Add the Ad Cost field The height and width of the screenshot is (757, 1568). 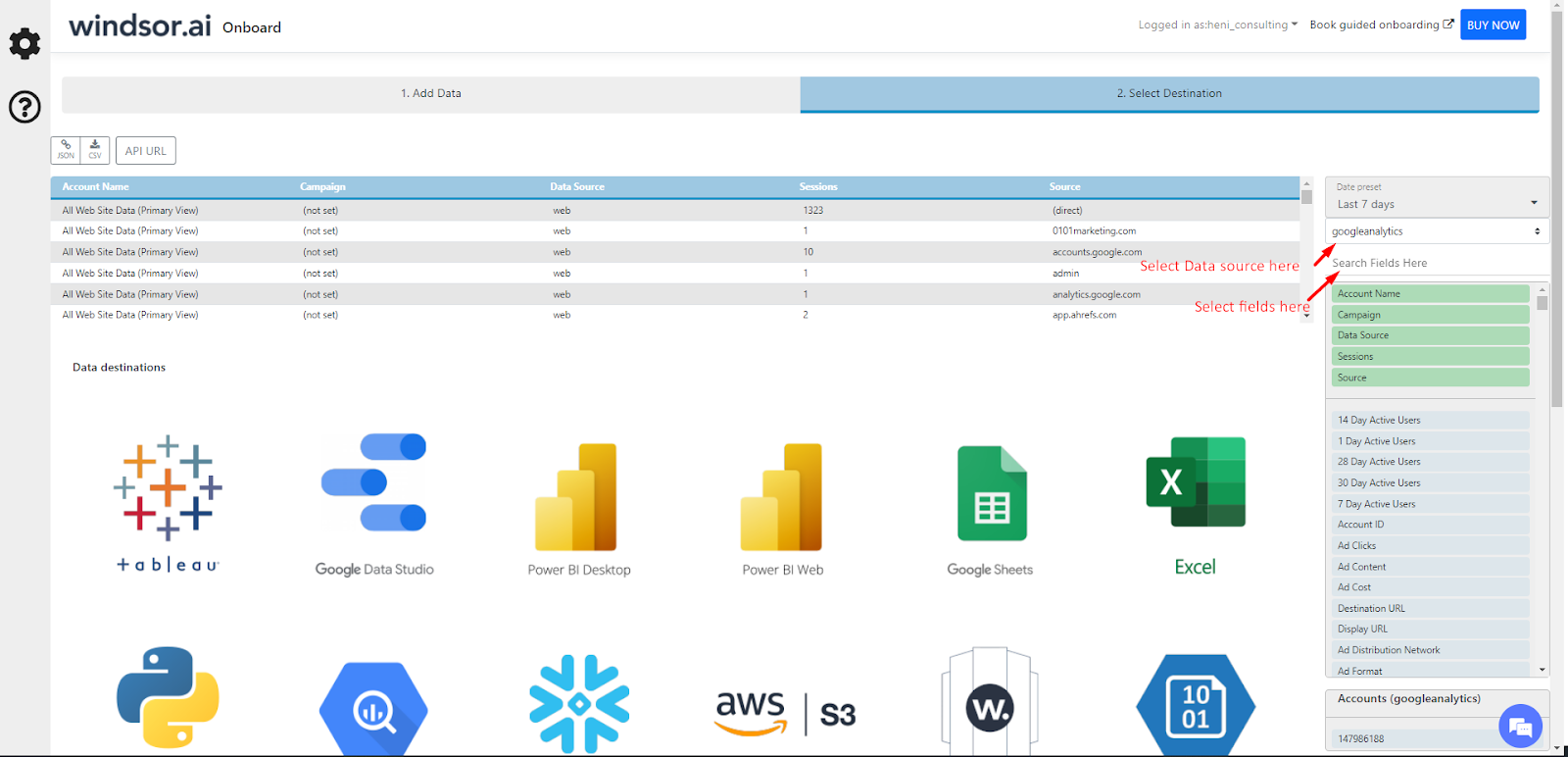point(1431,587)
